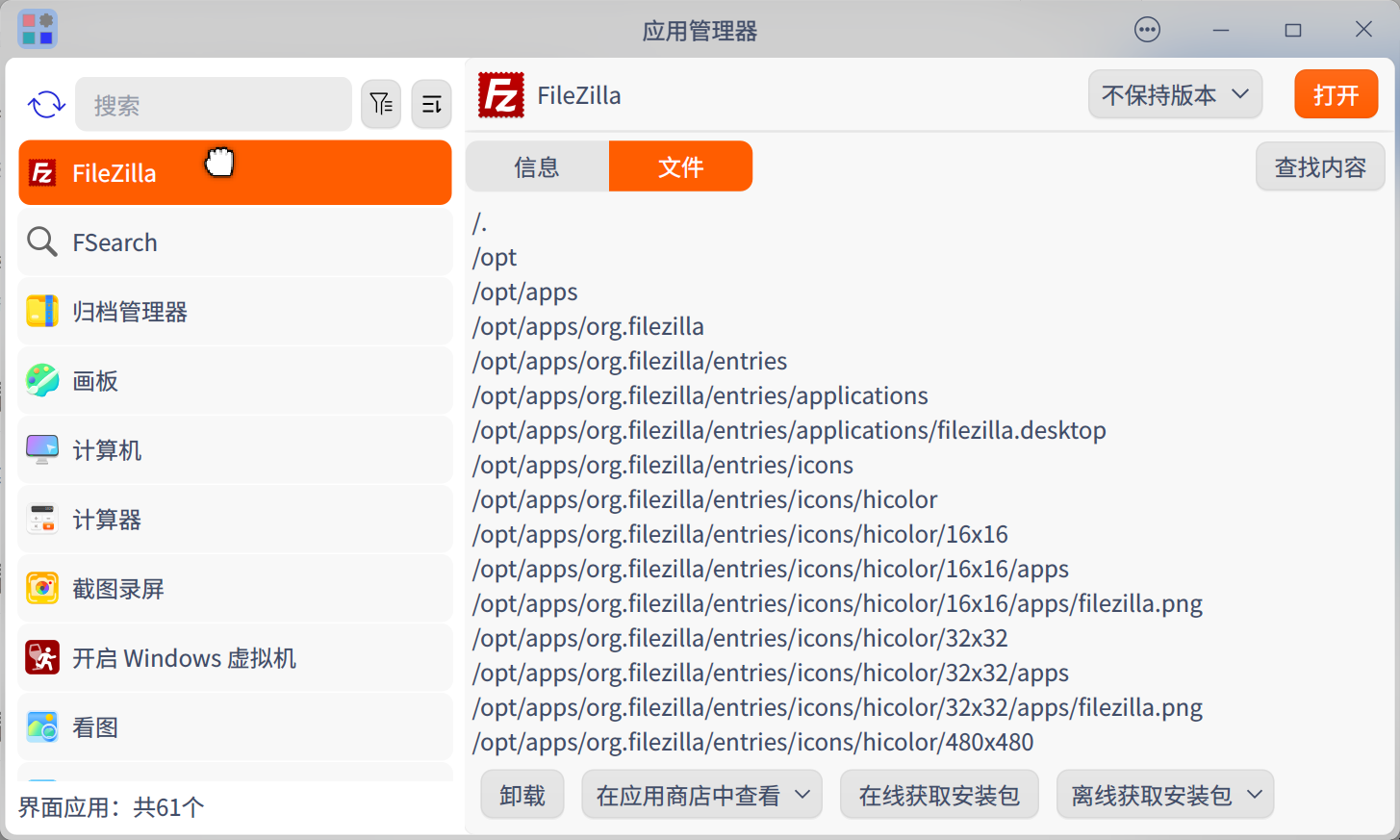Click the FSearch magnifier icon
This screenshot has width=1400, height=840.
[x=42, y=242]
